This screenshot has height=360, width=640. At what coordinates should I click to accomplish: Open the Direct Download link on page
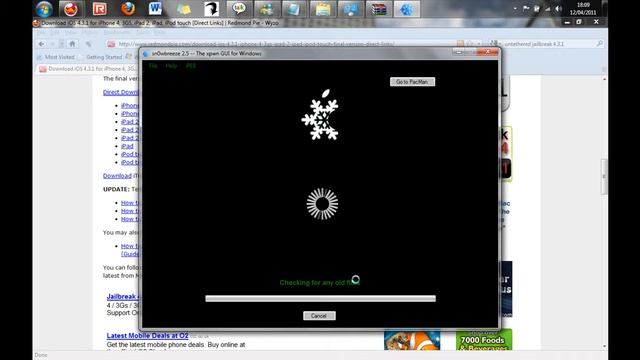coord(121,92)
